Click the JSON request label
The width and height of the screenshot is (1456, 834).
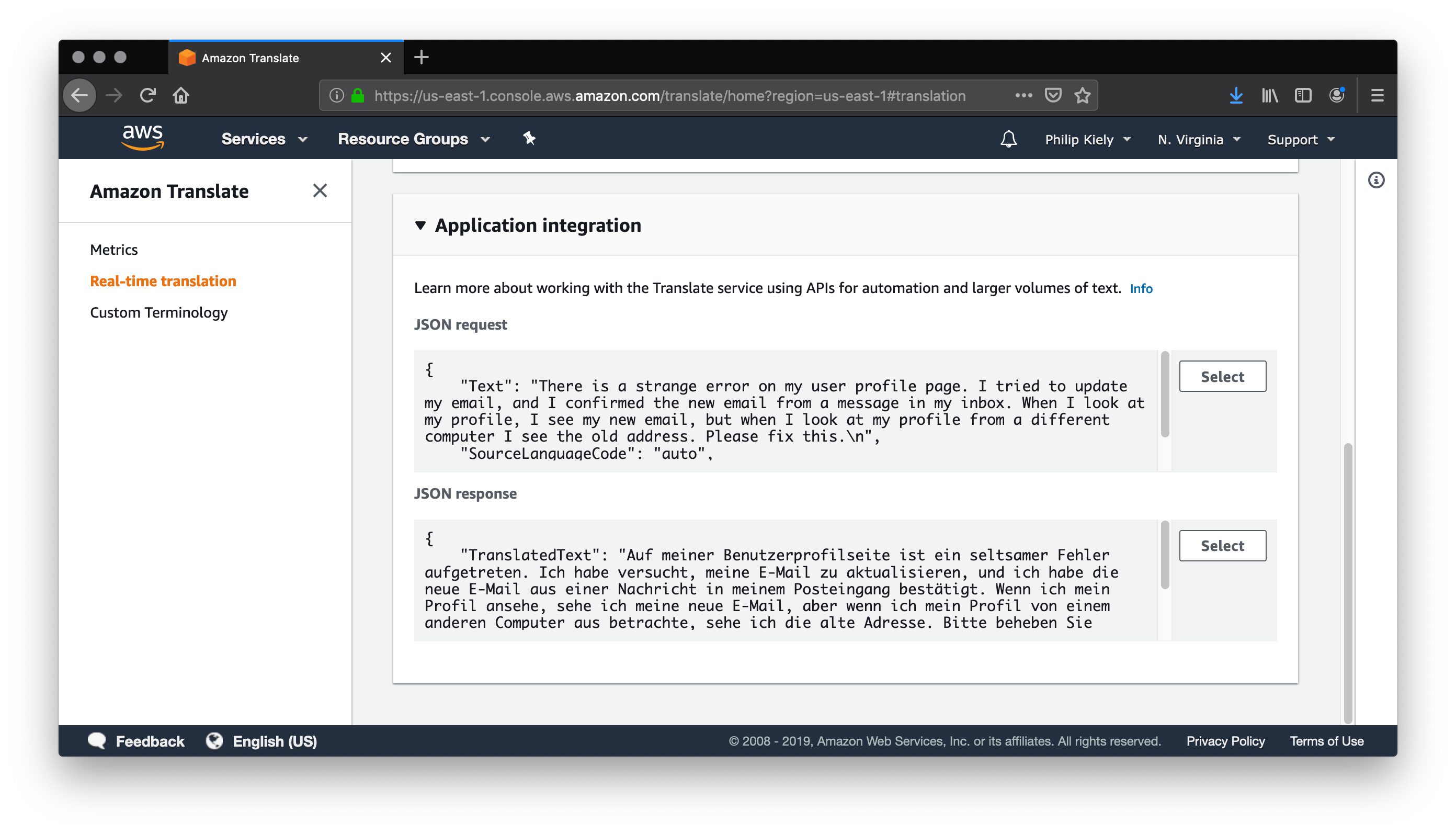point(460,325)
